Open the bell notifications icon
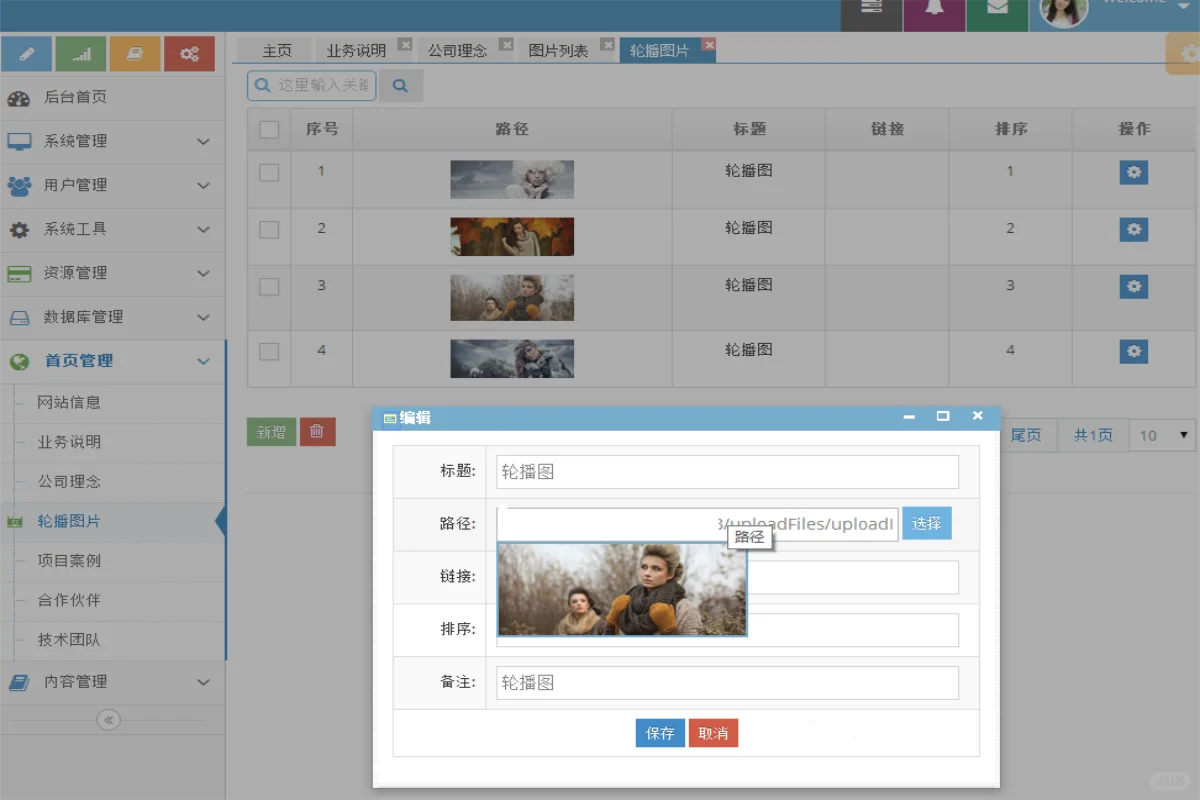 pyautogui.click(x=934, y=10)
